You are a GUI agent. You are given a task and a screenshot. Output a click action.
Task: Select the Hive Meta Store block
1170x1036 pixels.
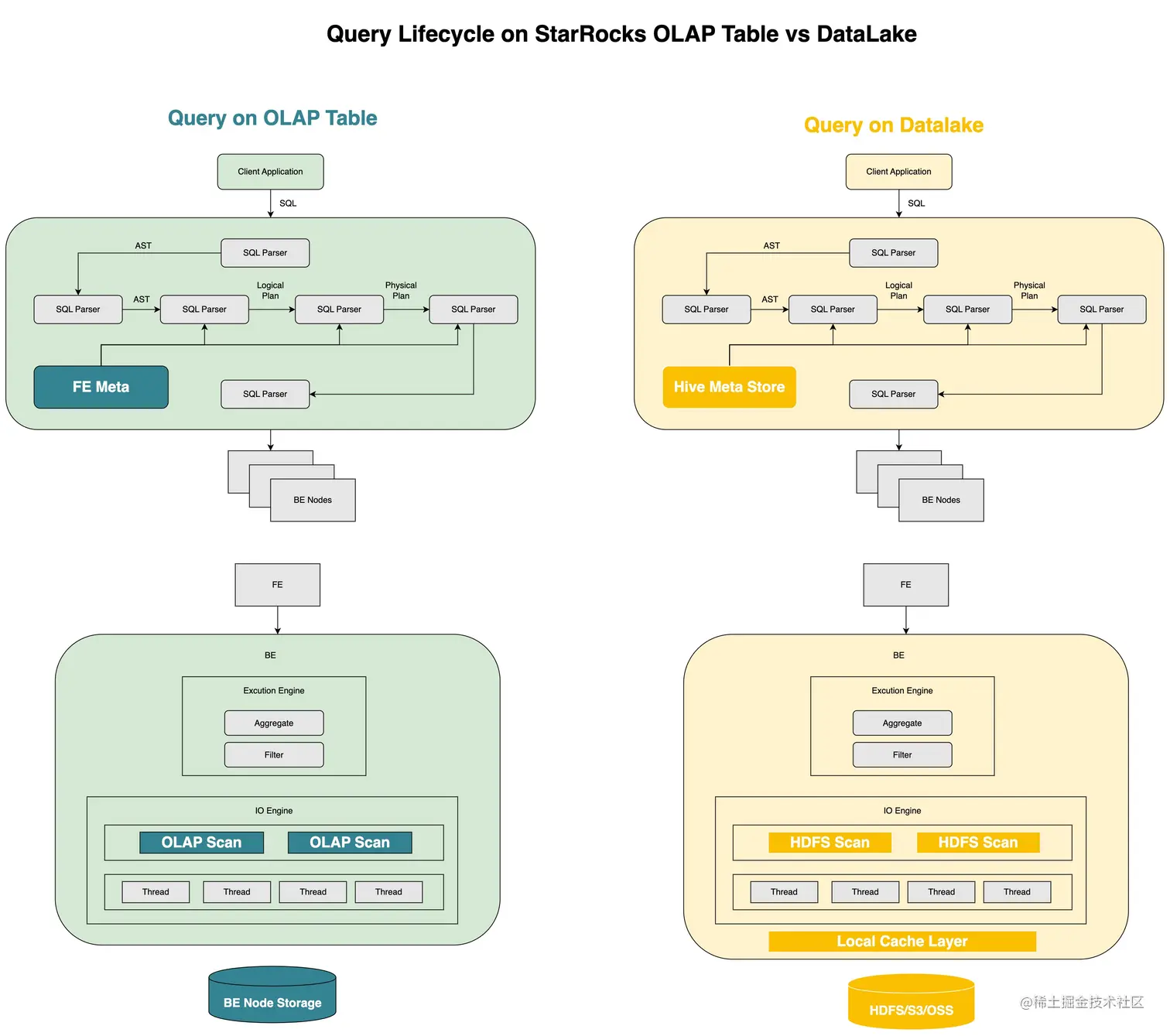pos(729,387)
